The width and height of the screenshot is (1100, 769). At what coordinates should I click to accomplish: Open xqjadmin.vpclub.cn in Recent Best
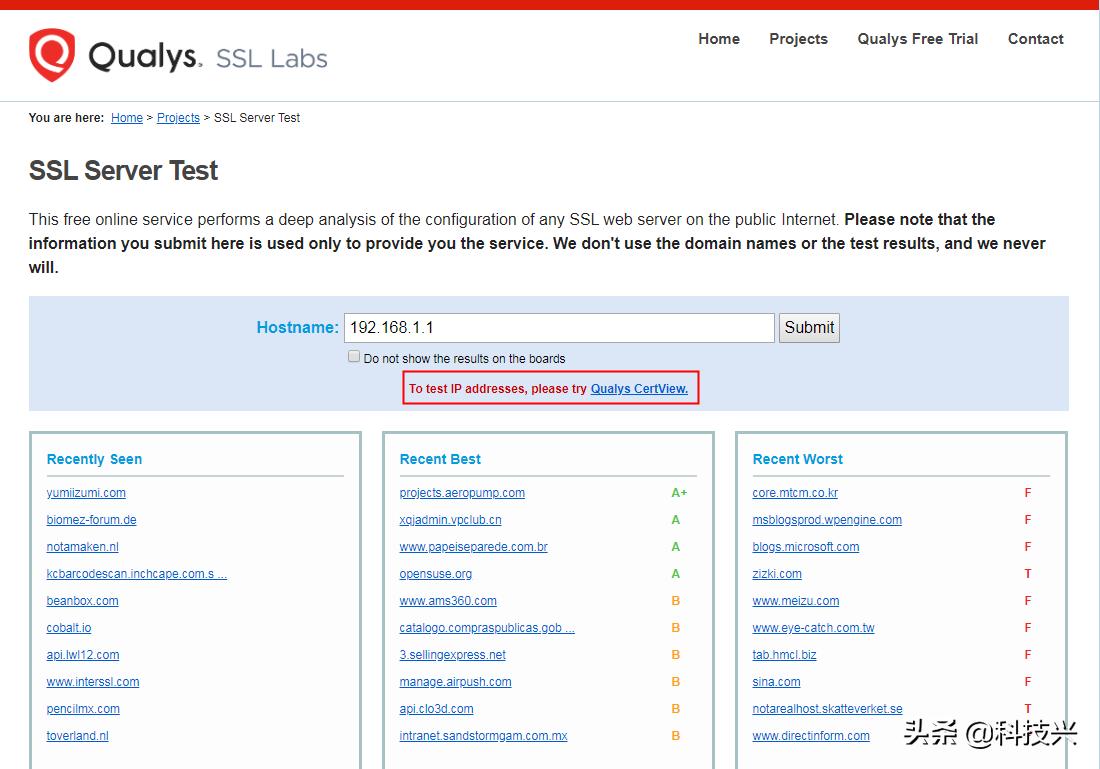(450, 520)
